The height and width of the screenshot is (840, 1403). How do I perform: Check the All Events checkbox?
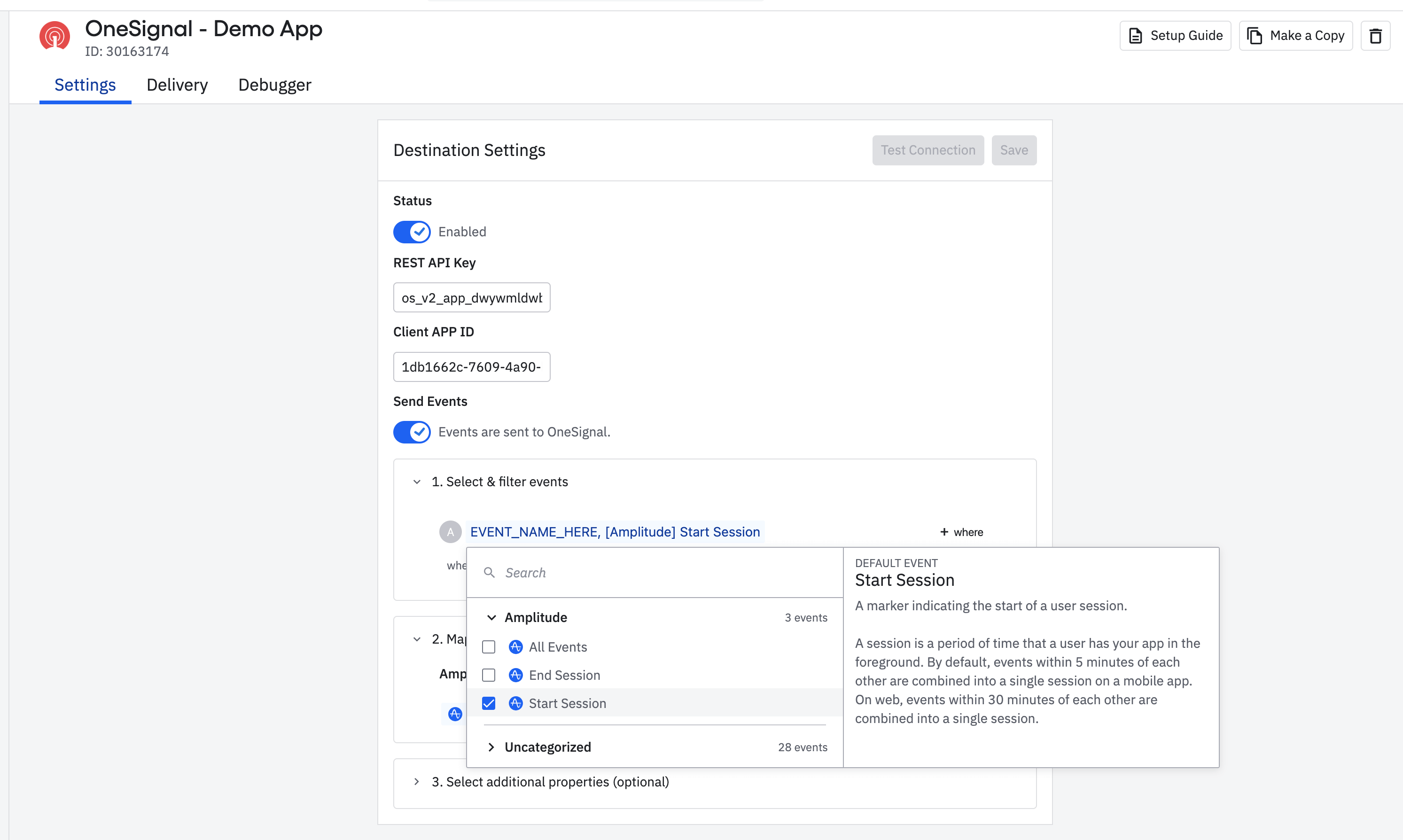click(x=488, y=647)
